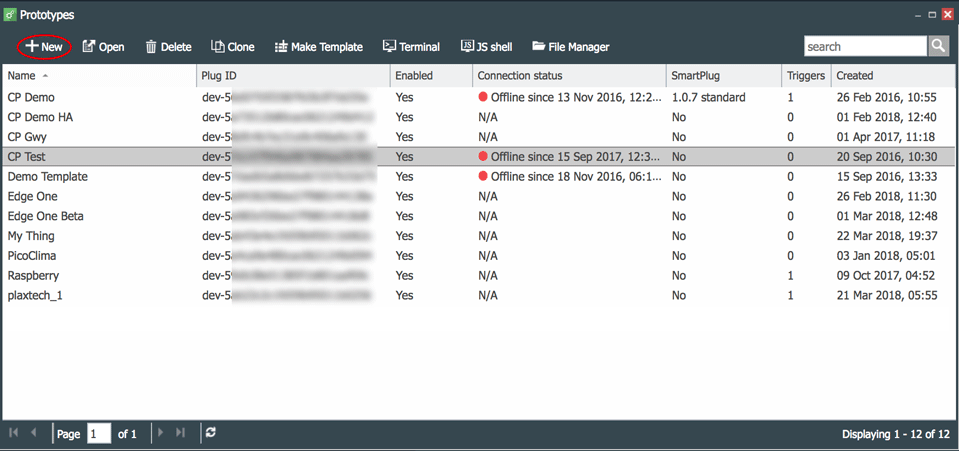Close the Prototypes window
This screenshot has width=959, height=451.
947,15
